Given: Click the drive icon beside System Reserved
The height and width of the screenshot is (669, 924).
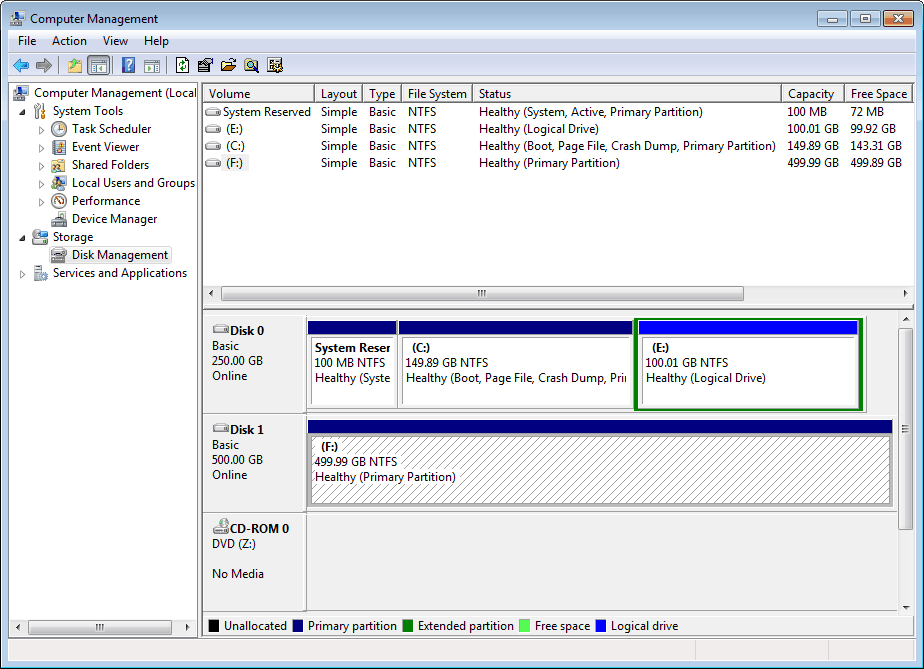Looking at the screenshot, I should pyautogui.click(x=213, y=112).
